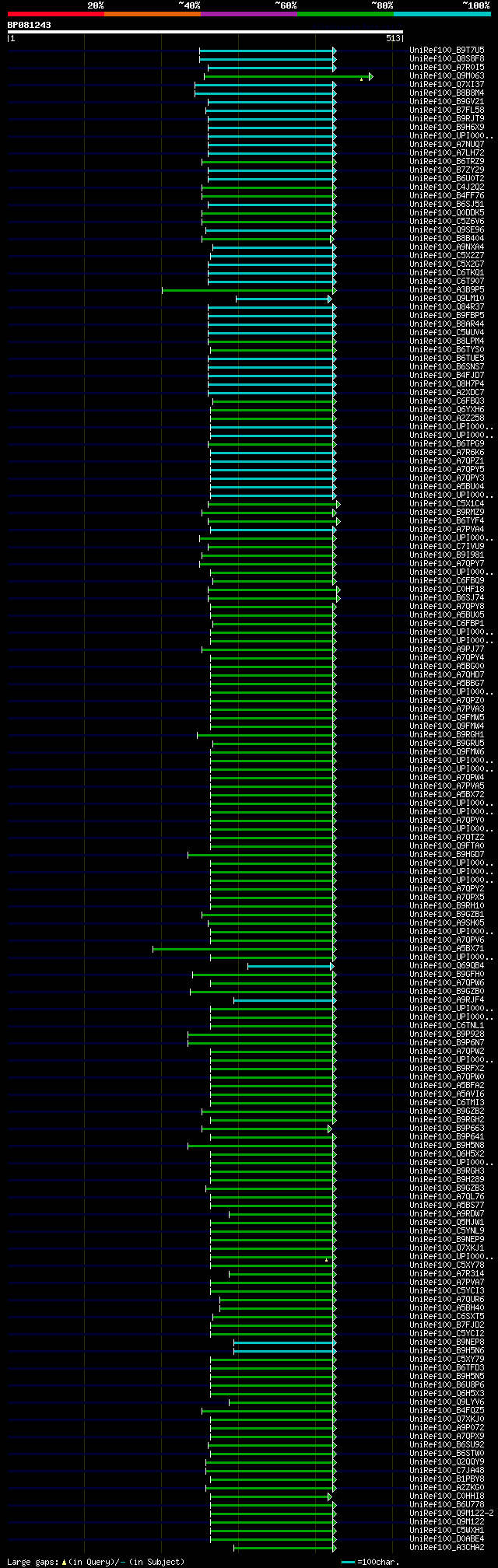Screen dimensions: 498x1568
Task: Select label UniRef100_C0HF18
Action: (x=447, y=589)
